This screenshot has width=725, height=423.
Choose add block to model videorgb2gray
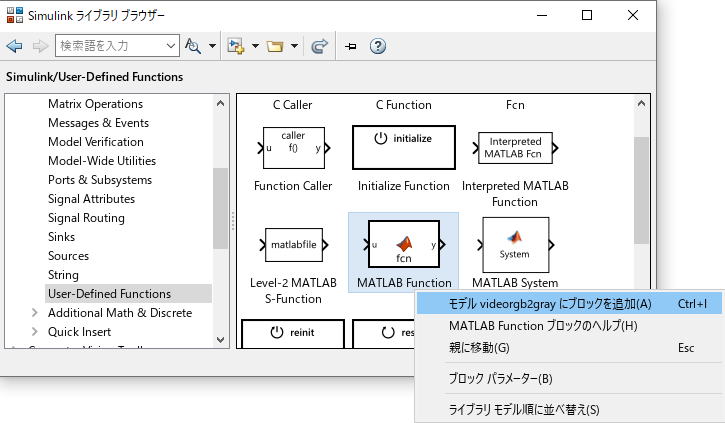[569, 304]
